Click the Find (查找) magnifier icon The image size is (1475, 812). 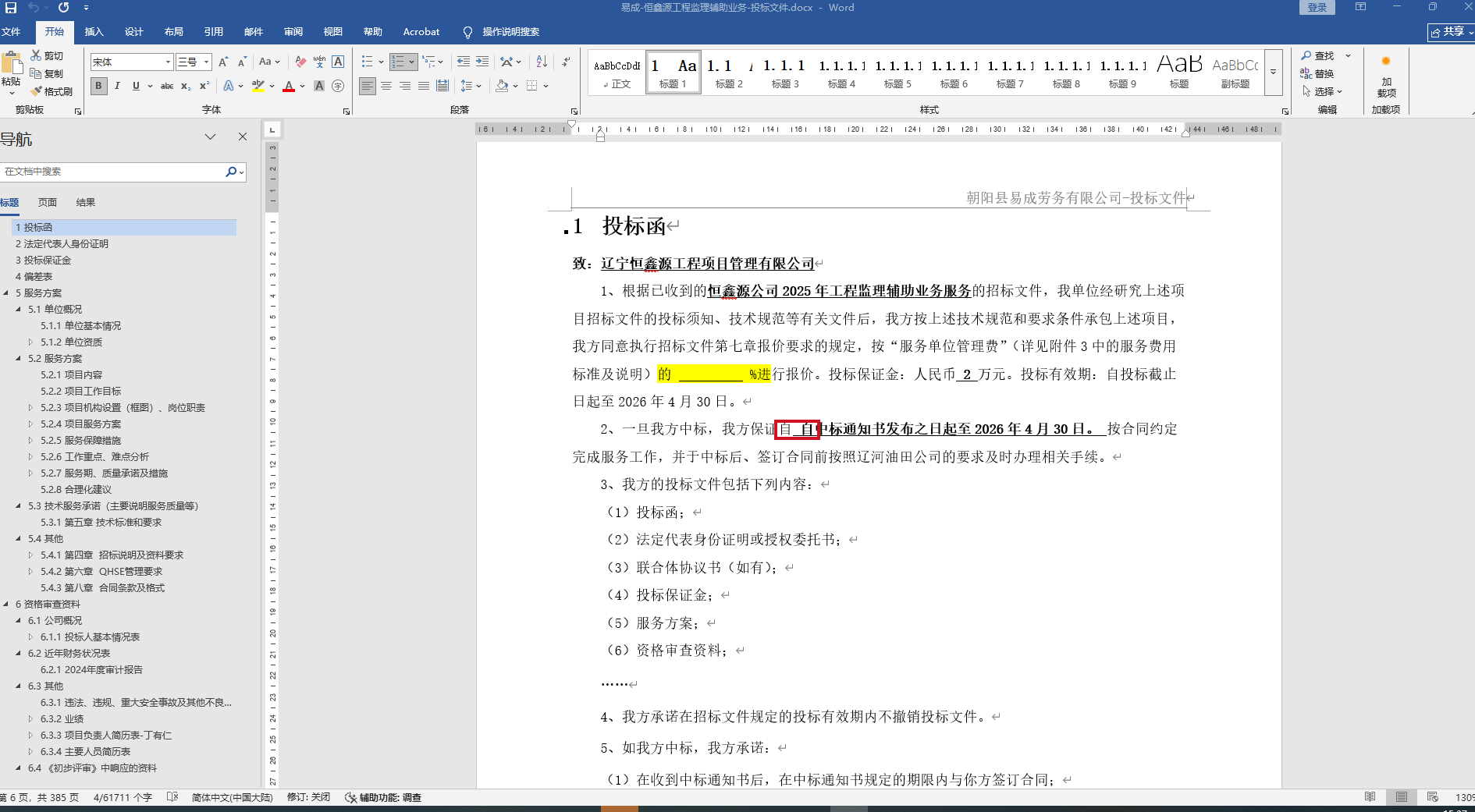(x=1306, y=55)
